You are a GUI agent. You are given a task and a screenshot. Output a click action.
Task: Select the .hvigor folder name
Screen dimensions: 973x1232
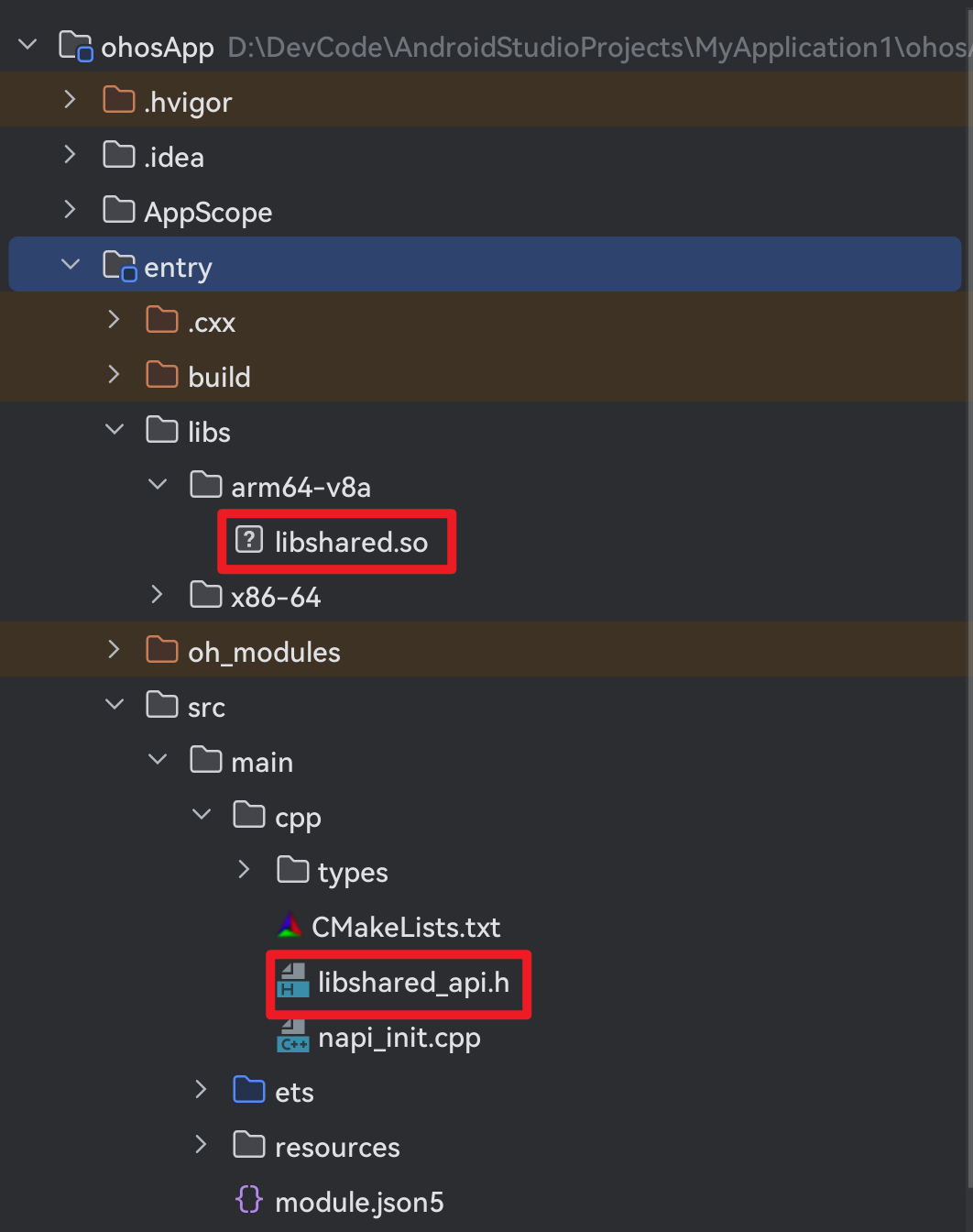pyautogui.click(x=188, y=102)
